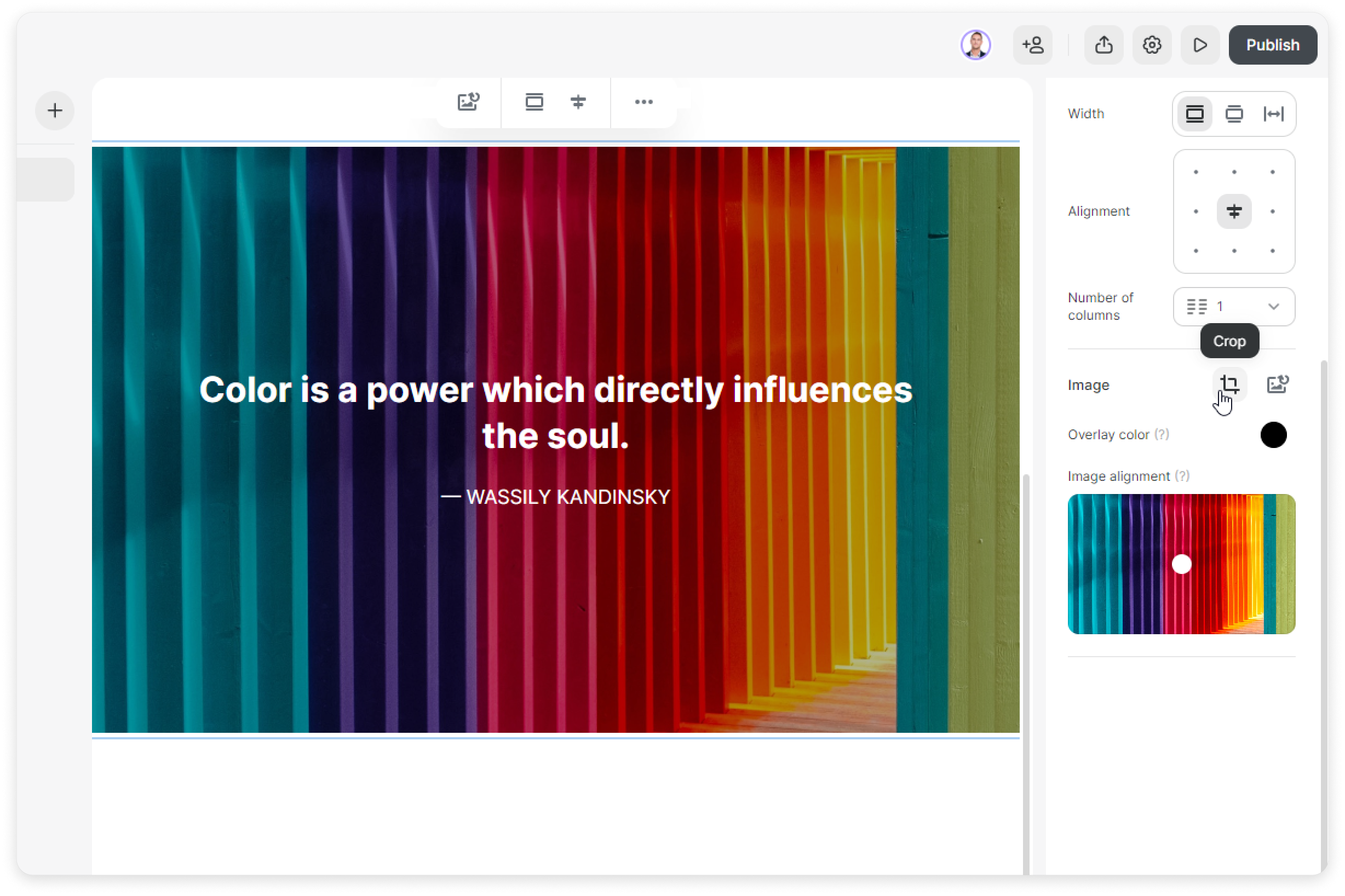1345x896 pixels.
Task: Open settings gear icon in top bar
Action: coord(1151,44)
